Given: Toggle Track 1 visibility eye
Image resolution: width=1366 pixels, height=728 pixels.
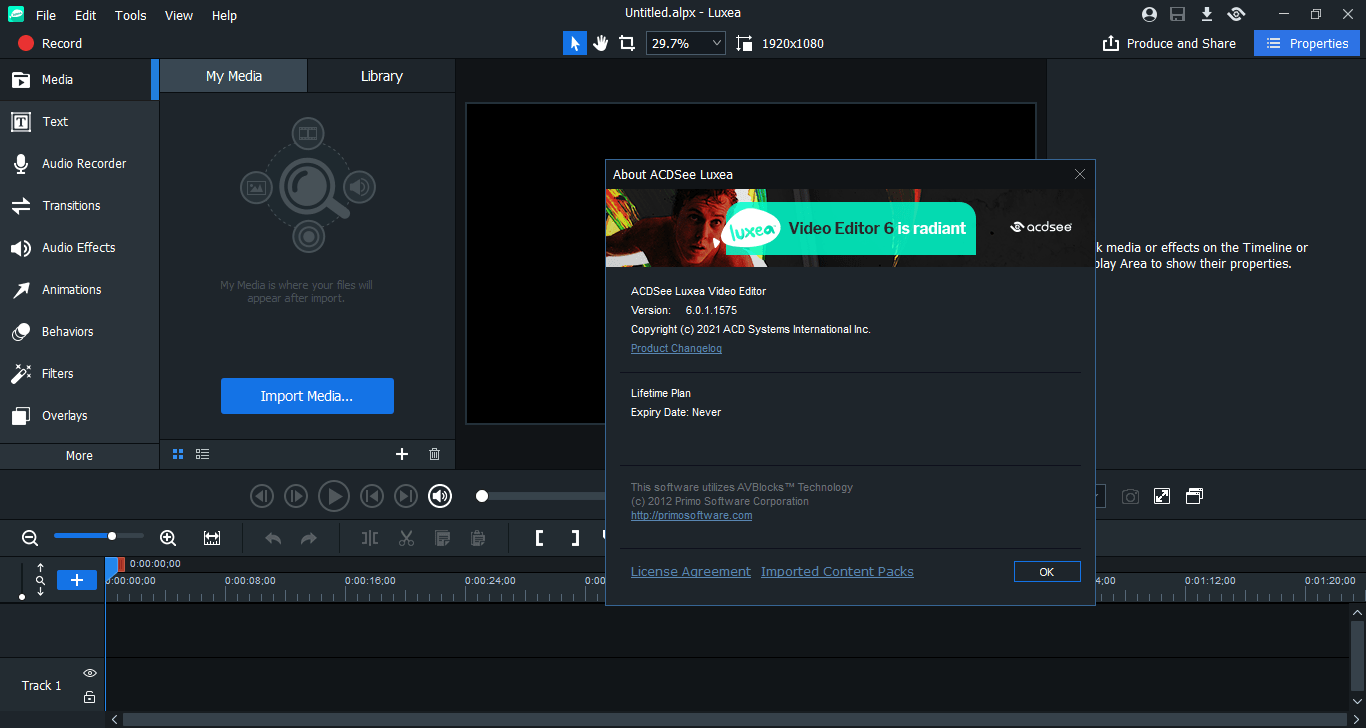Looking at the screenshot, I should (90, 673).
